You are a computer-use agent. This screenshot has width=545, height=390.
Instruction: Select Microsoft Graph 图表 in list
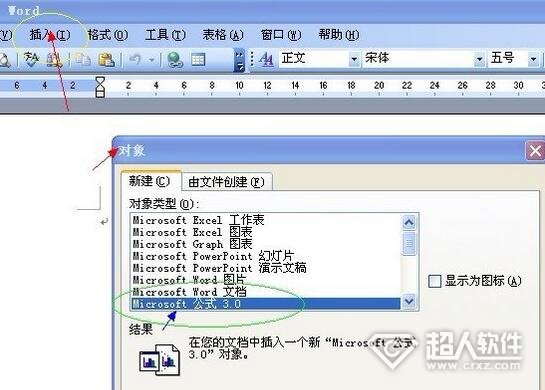pyautogui.click(x=266, y=244)
